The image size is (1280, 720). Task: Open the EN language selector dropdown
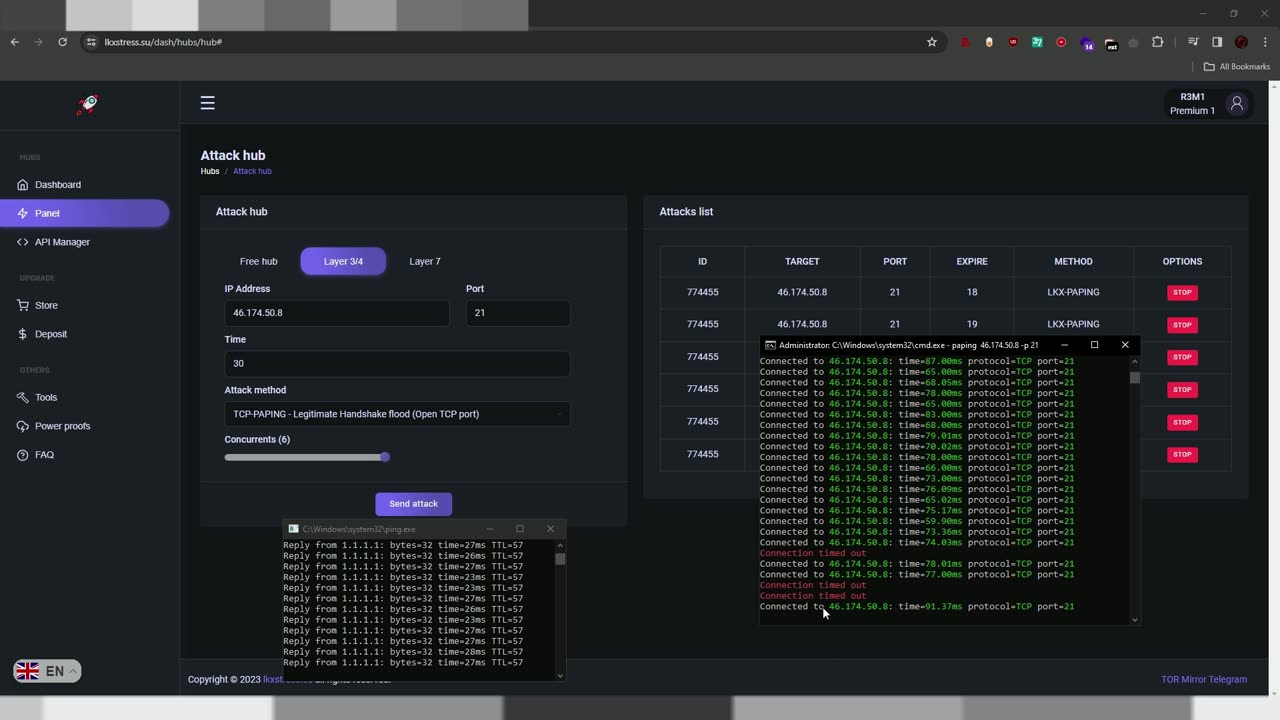click(x=47, y=671)
